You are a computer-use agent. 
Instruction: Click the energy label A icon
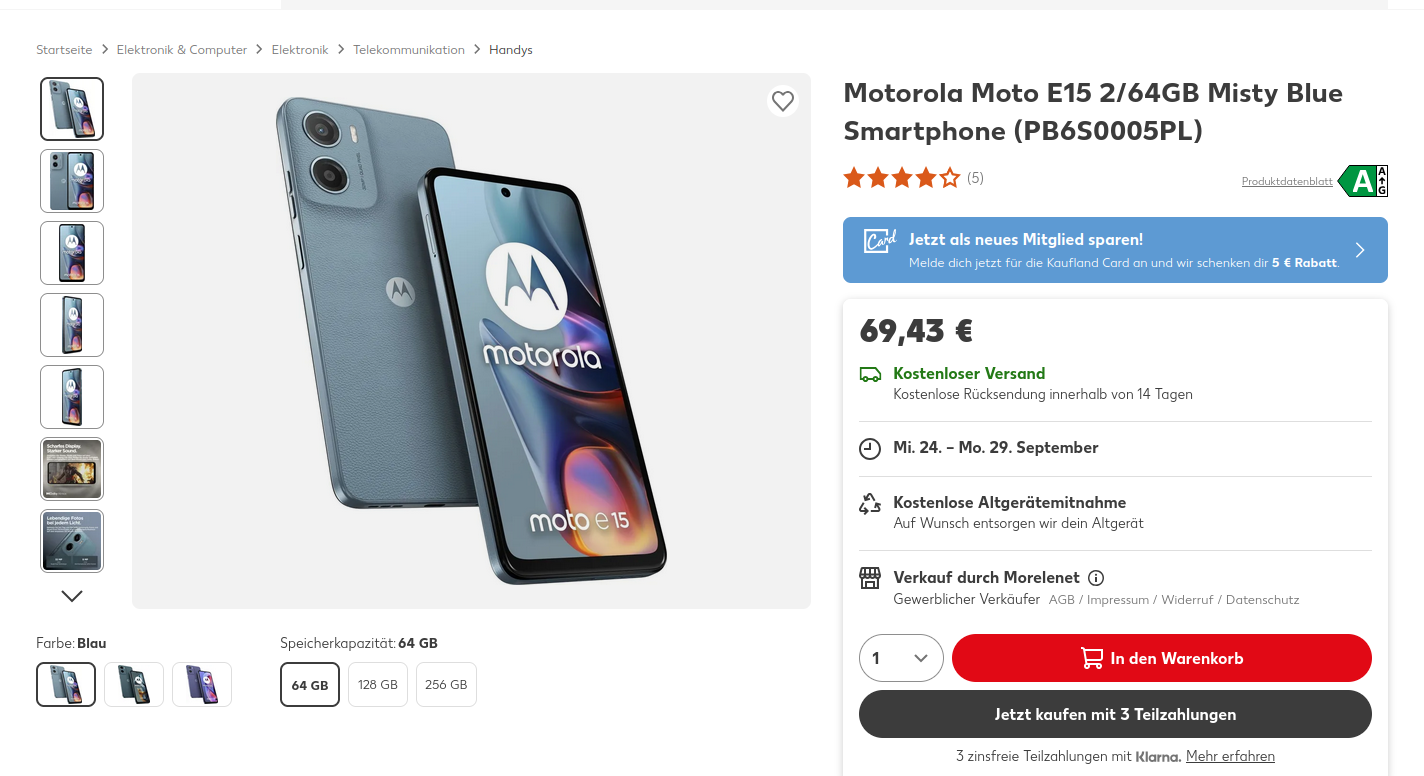(1363, 181)
